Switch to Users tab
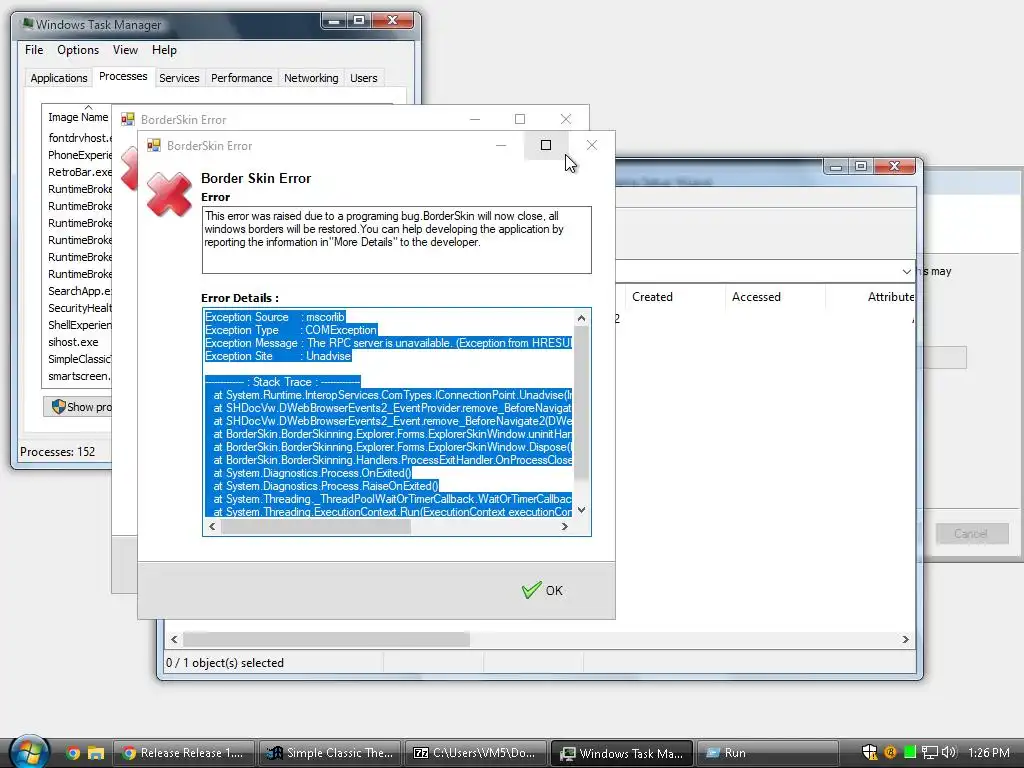 click(x=363, y=78)
